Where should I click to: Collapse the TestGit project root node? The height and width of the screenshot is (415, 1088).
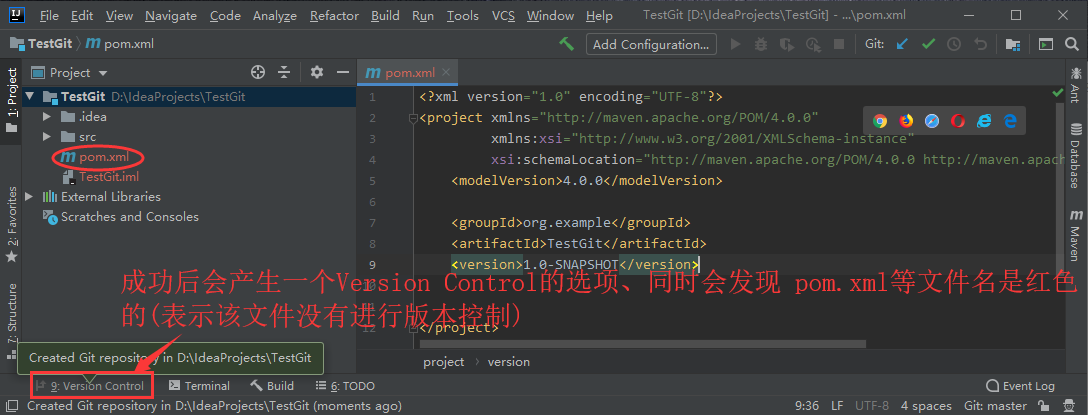pyautogui.click(x=29, y=96)
